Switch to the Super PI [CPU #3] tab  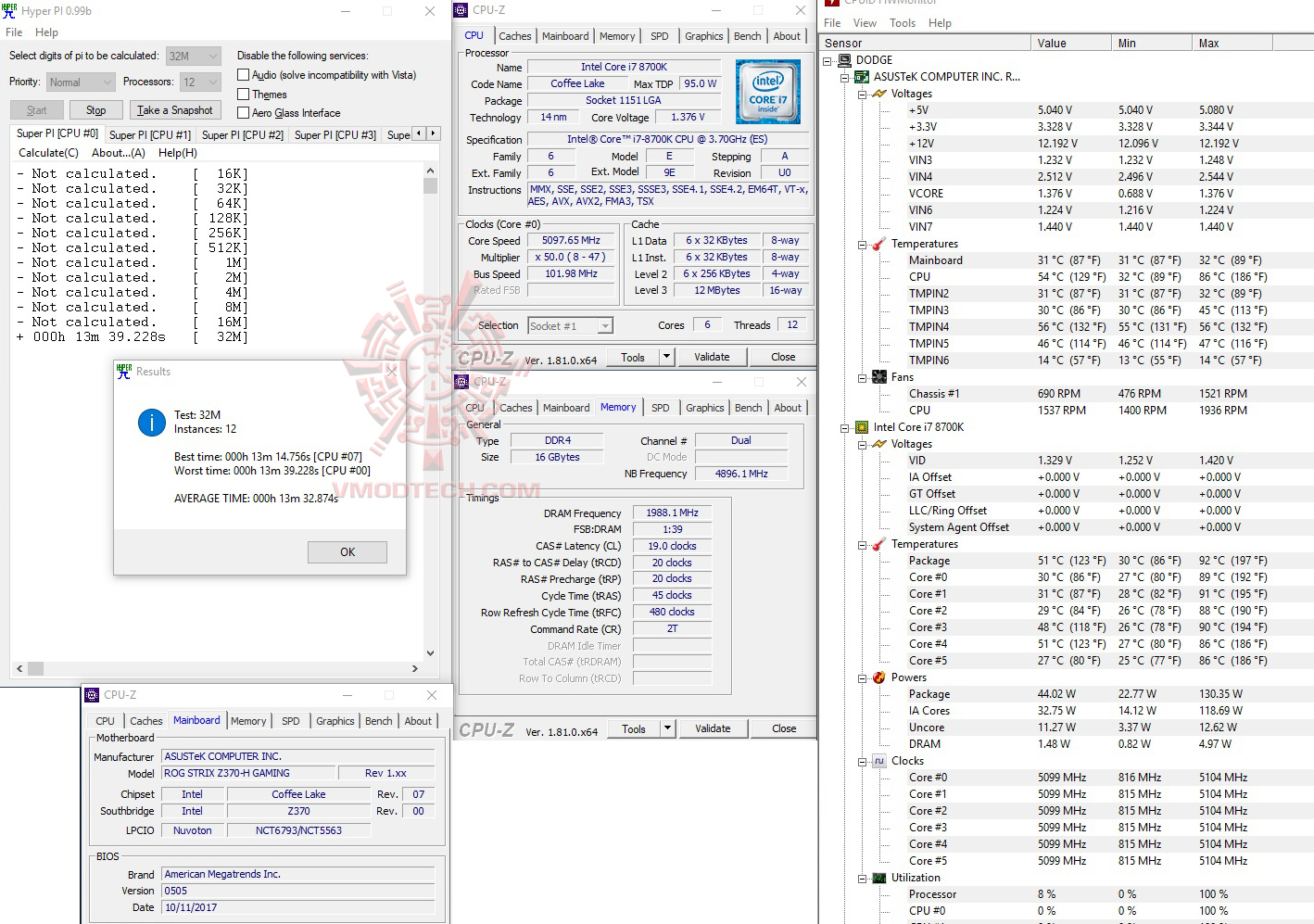tap(335, 135)
